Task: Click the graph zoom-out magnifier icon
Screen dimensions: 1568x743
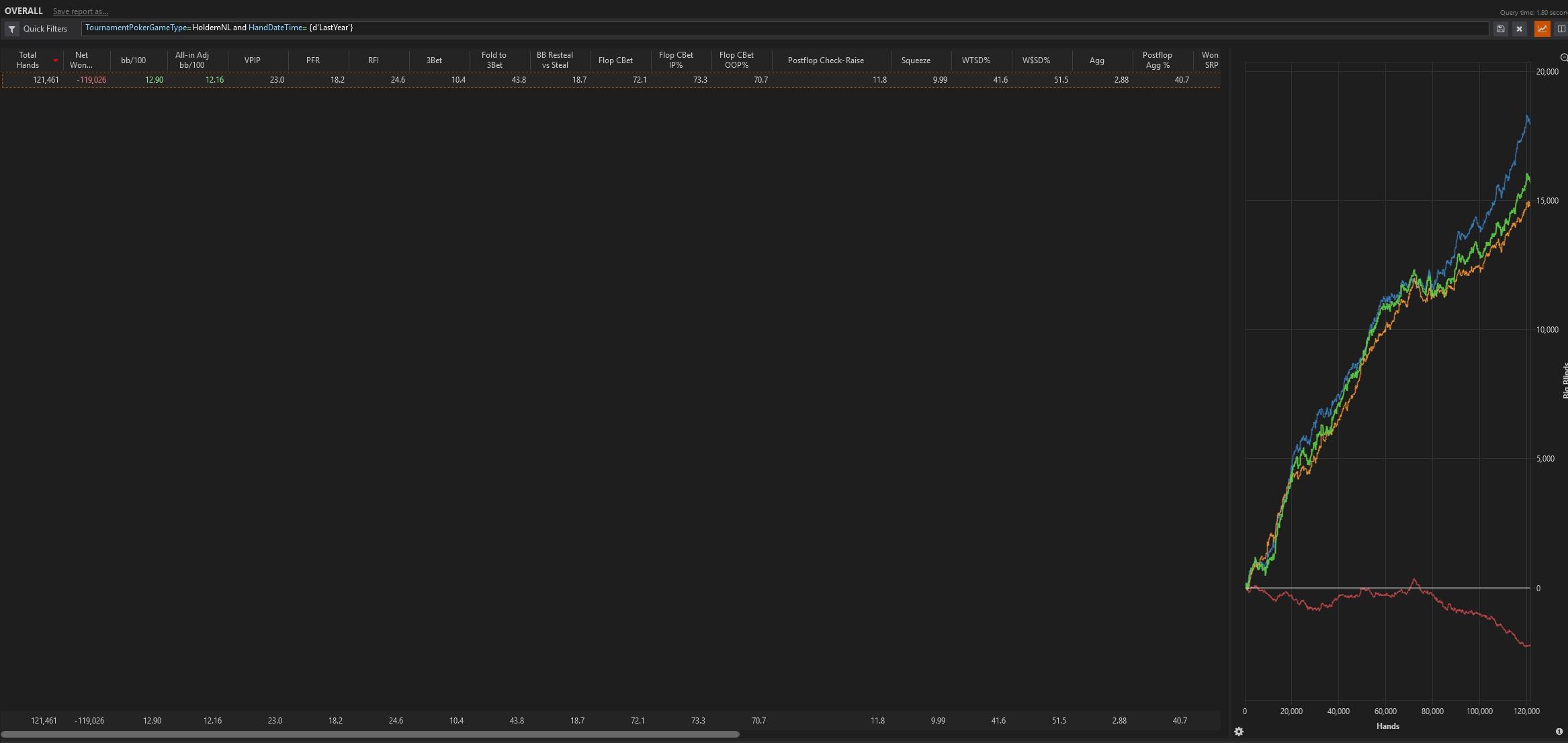Action: pyautogui.click(x=1563, y=58)
